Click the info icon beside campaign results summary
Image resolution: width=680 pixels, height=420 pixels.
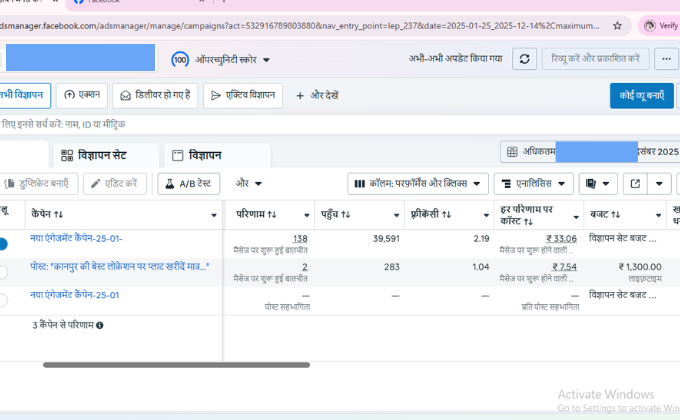pyautogui.click(x=100, y=325)
